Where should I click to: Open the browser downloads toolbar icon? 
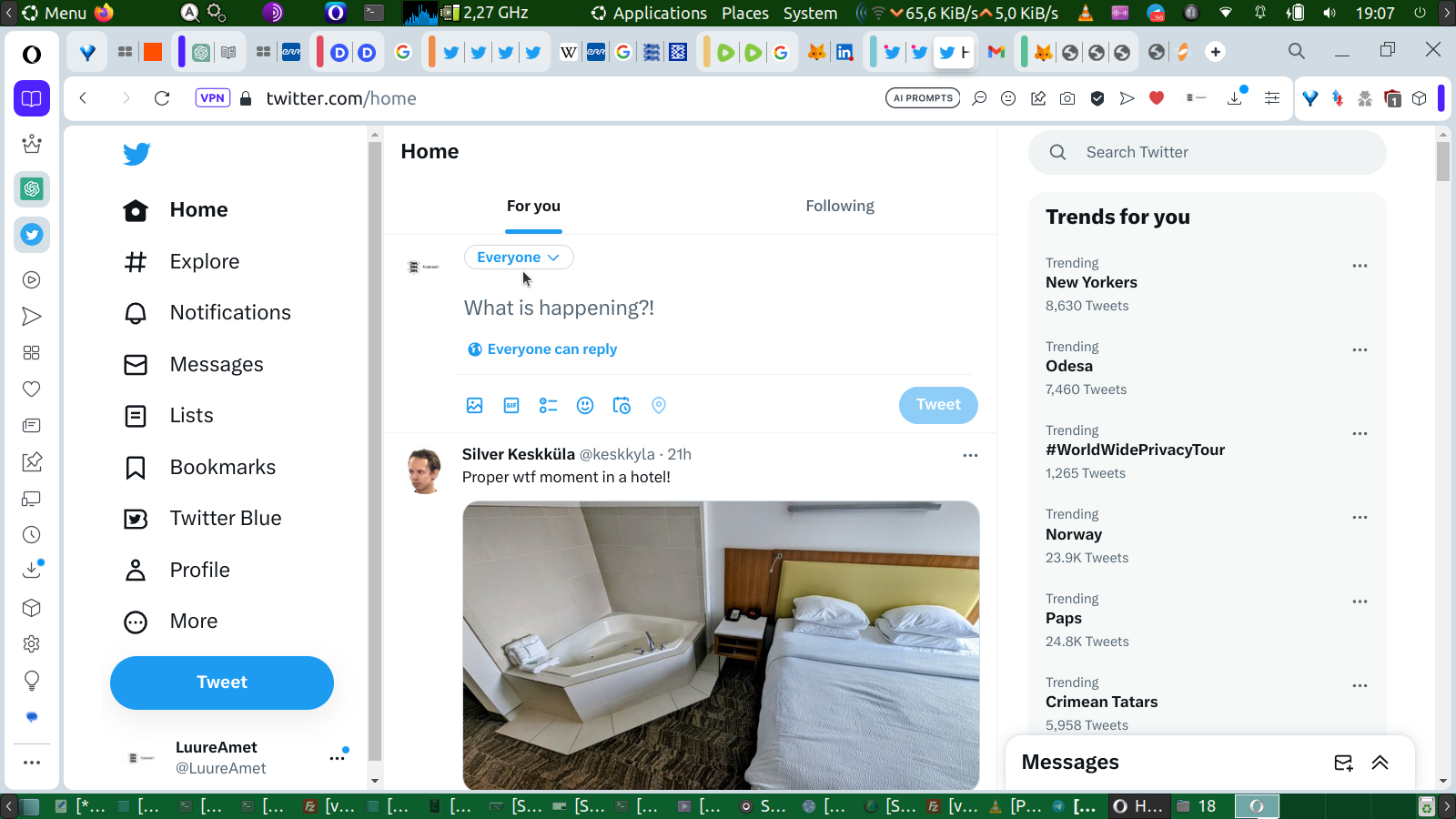(1235, 98)
